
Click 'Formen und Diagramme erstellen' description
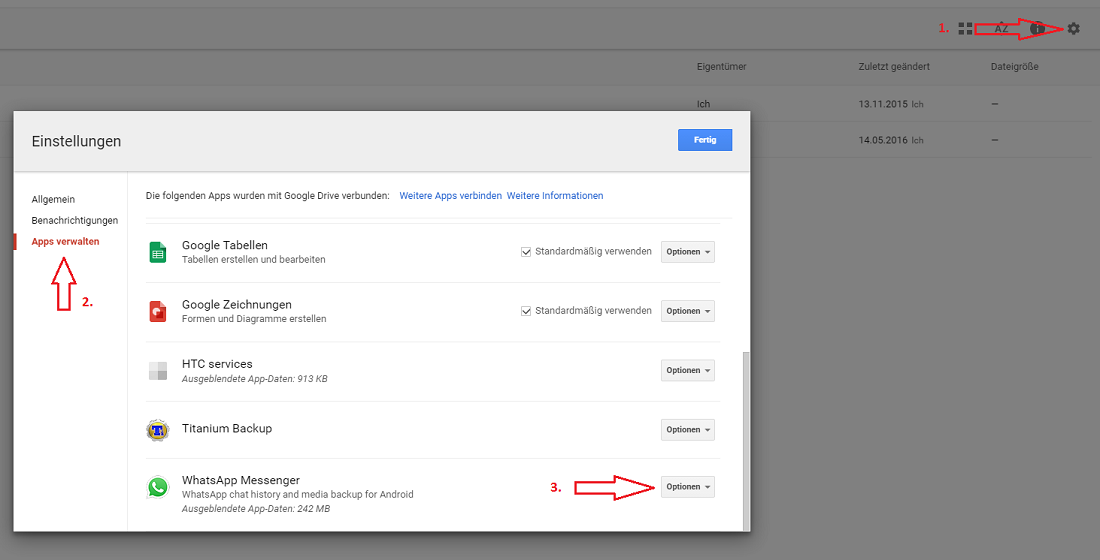(x=254, y=319)
